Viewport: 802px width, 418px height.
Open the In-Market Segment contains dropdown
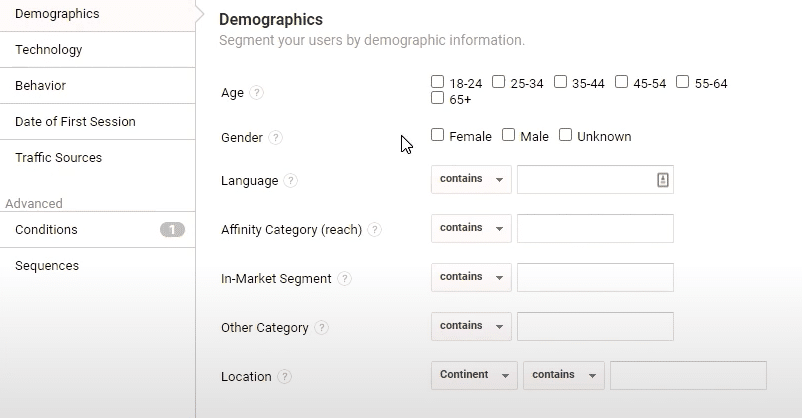click(x=471, y=277)
